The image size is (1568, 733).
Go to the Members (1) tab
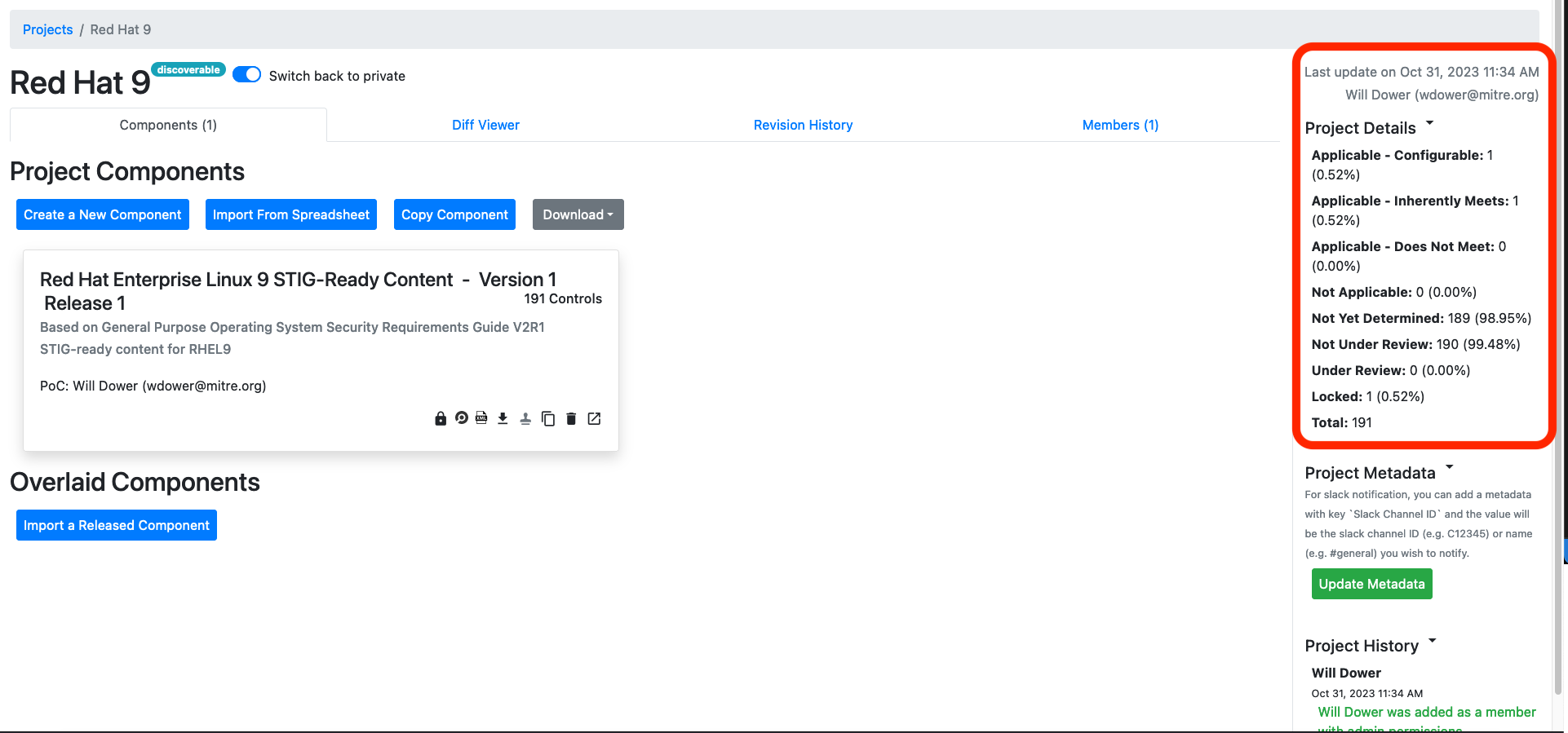click(x=1120, y=125)
